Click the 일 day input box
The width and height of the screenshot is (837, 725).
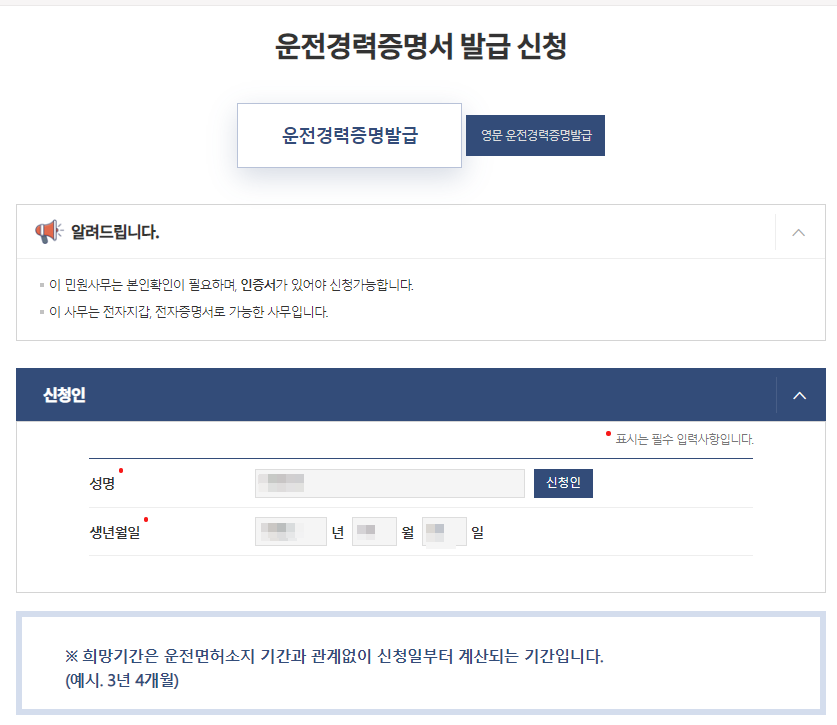(444, 531)
